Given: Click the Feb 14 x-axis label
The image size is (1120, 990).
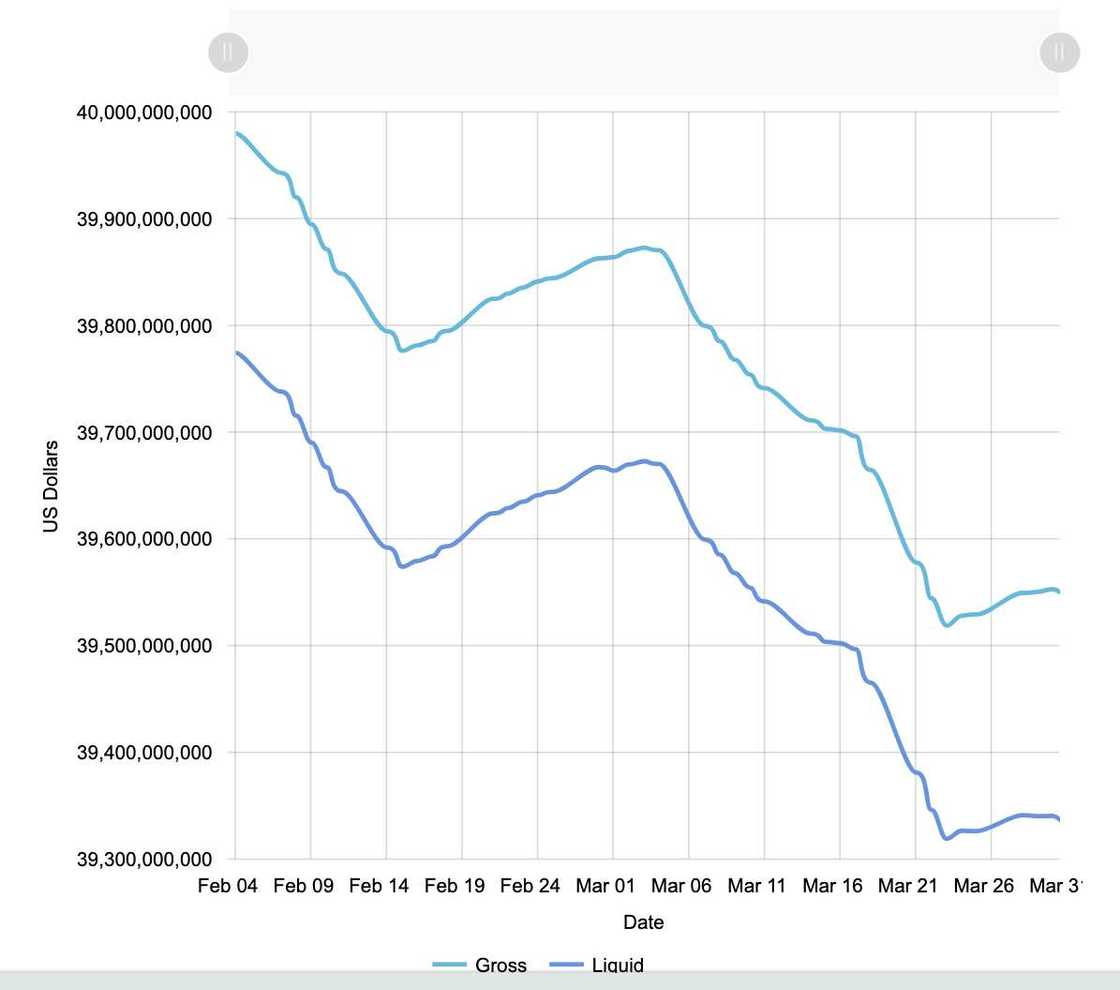Looking at the screenshot, I should (x=379, y=886).
